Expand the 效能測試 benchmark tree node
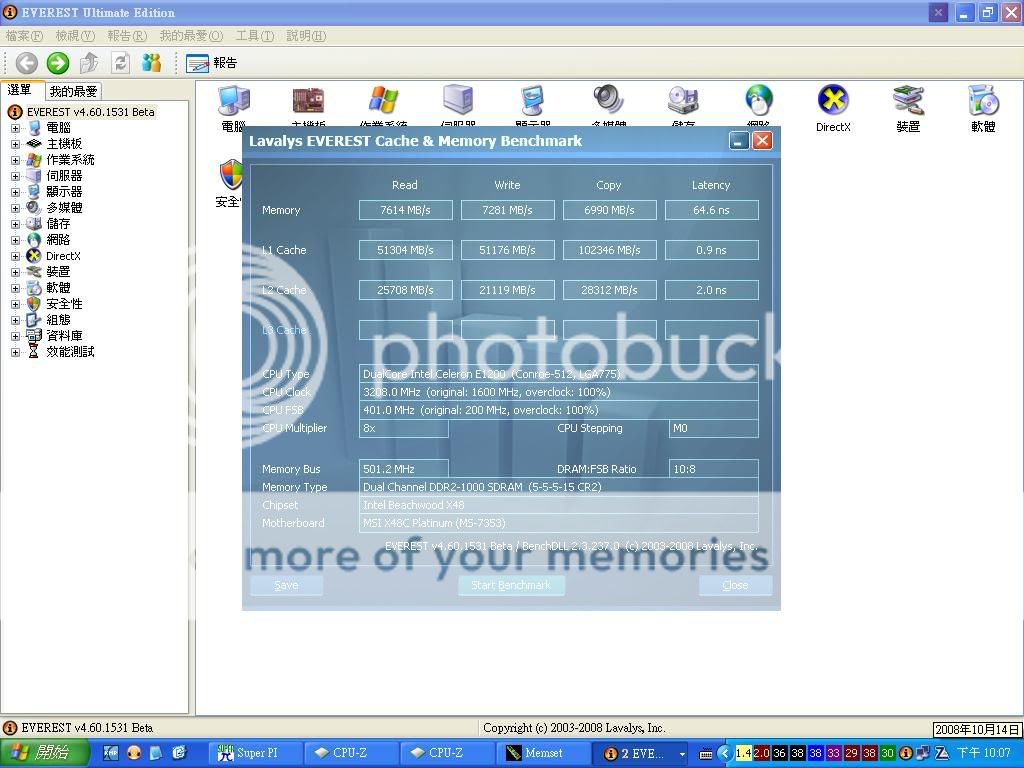 pyautogui.click(x=15, y=352)
